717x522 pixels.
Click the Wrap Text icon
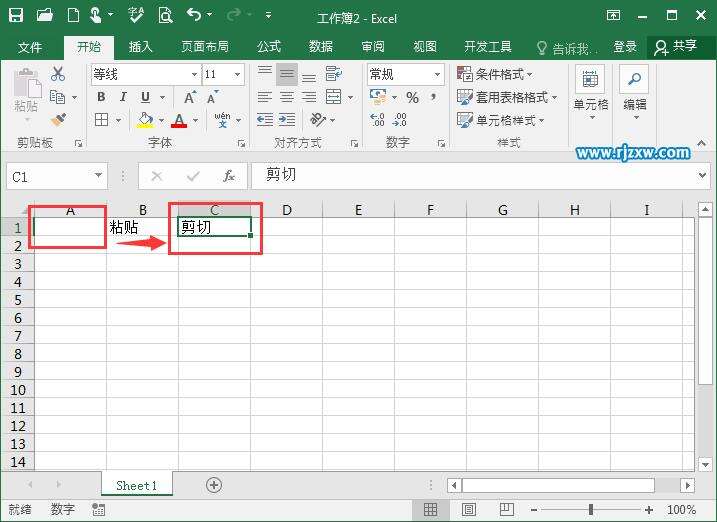[334, 74]
